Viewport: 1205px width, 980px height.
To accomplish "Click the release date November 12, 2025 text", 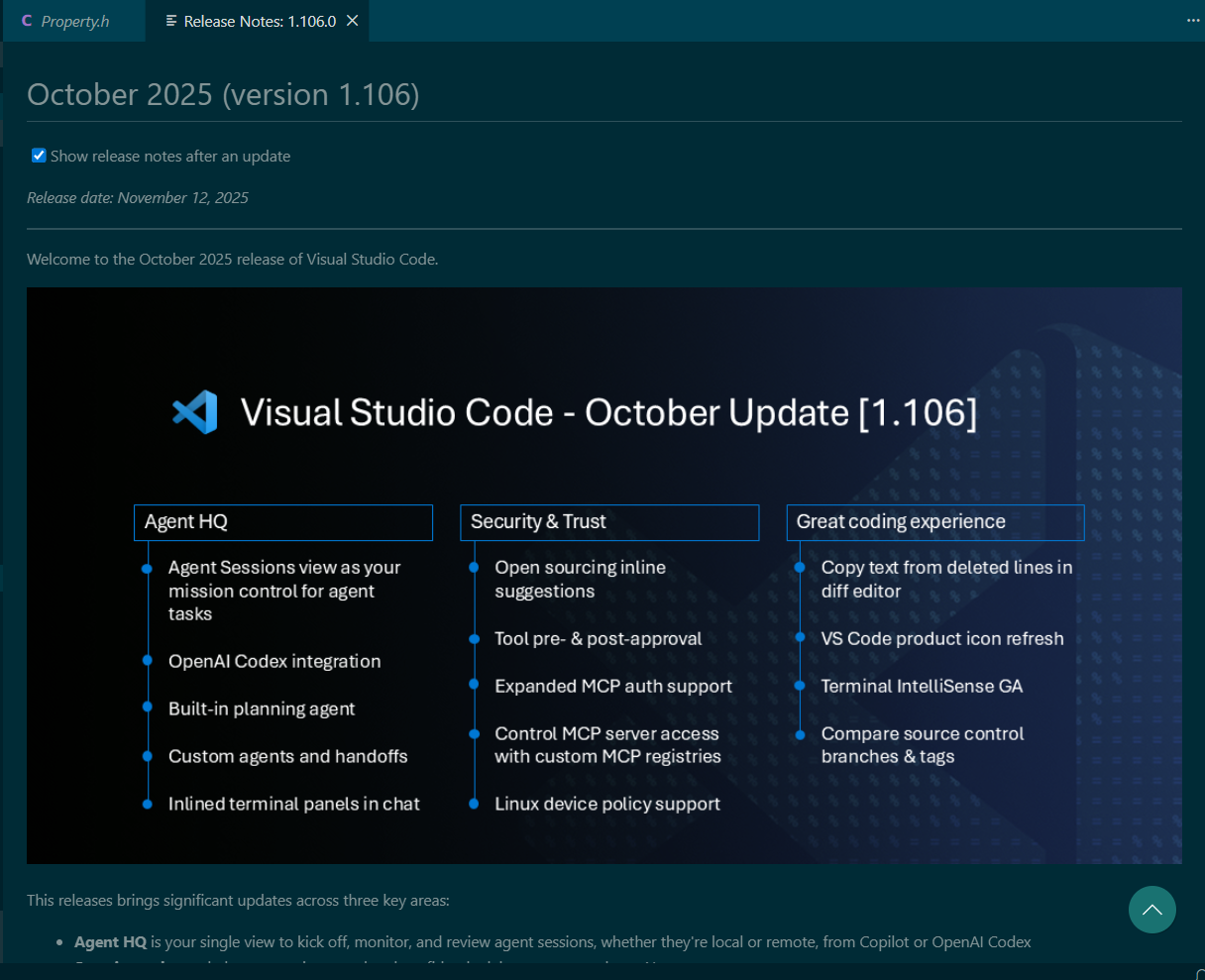I will 138,198.
